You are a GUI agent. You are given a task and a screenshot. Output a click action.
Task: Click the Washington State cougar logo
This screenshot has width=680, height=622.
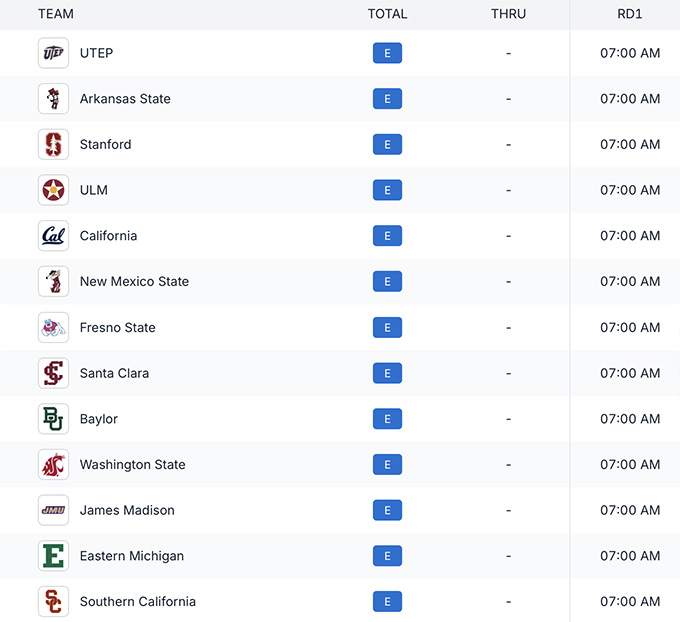[53, 465]
